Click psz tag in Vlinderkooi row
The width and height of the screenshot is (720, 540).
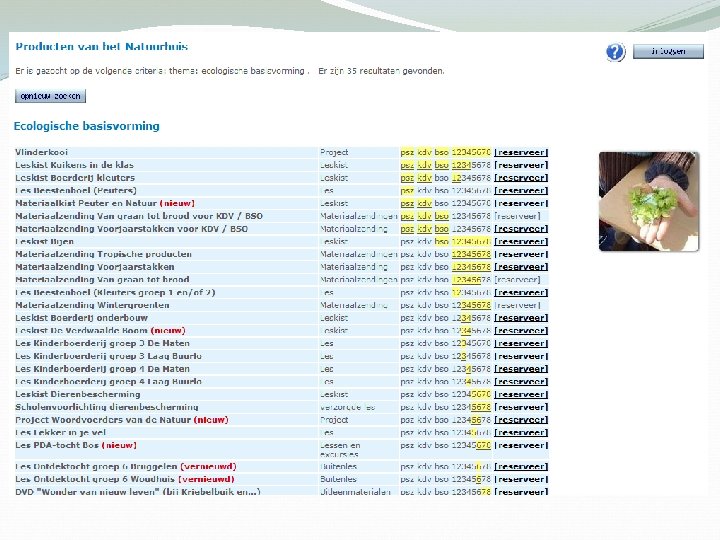407,152
